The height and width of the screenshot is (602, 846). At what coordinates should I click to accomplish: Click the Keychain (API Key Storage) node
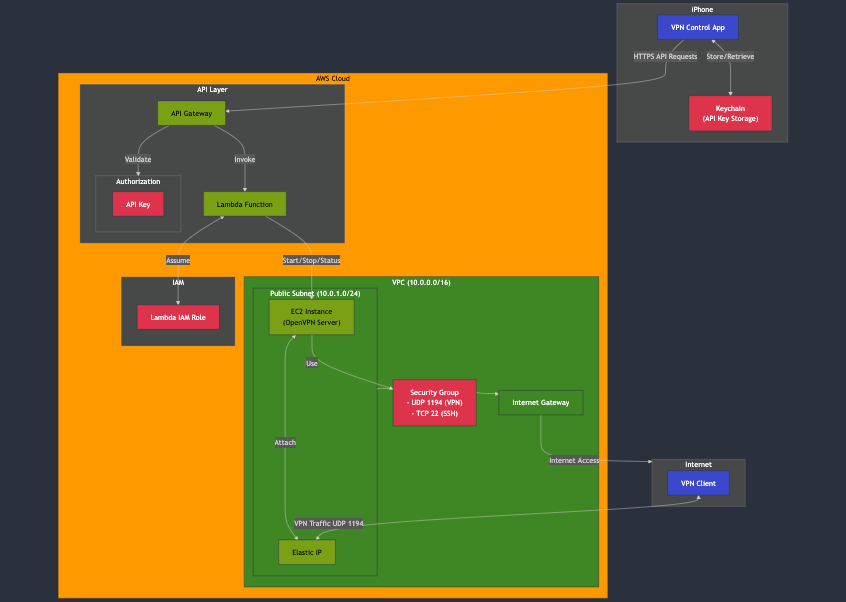click(730, 113)
